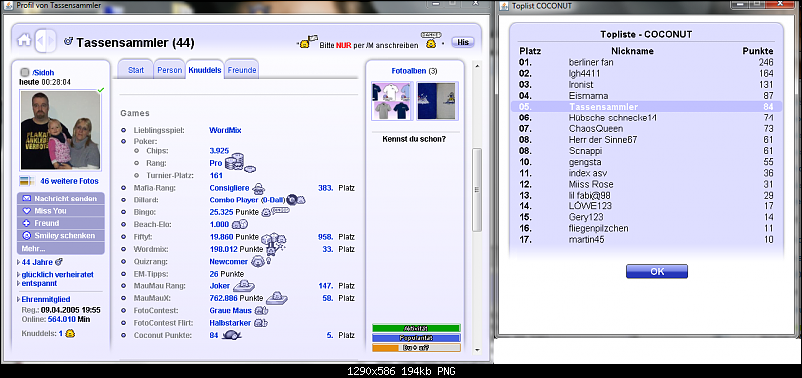Image resolution: width=802 pixels, height=378 pixels.
Task: Click Knuddels smiley icon in sidebar
Action: pos(71,333)
